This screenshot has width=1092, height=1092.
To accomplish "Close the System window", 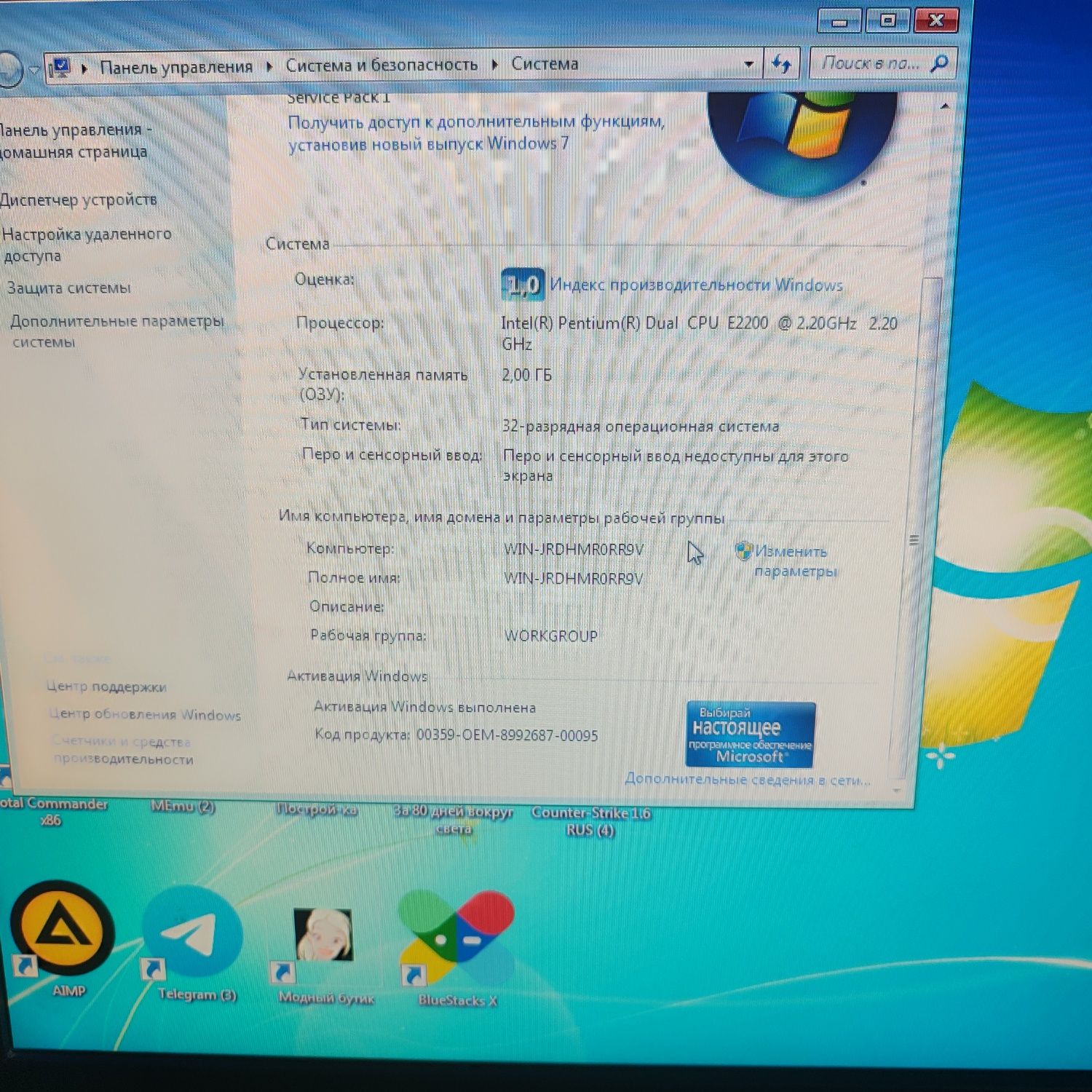I will point(938,20).
